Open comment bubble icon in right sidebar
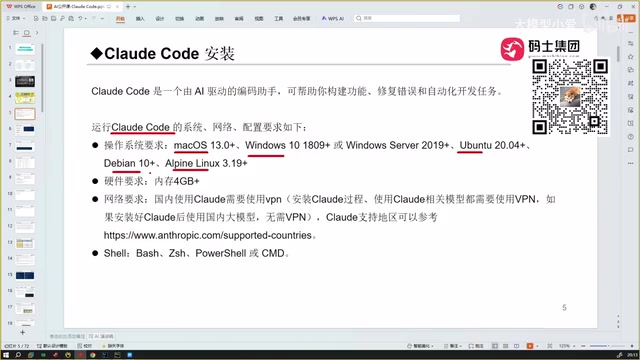Image resolution: width=640 pixels, height=360 pixels. (x=631, y=150)
